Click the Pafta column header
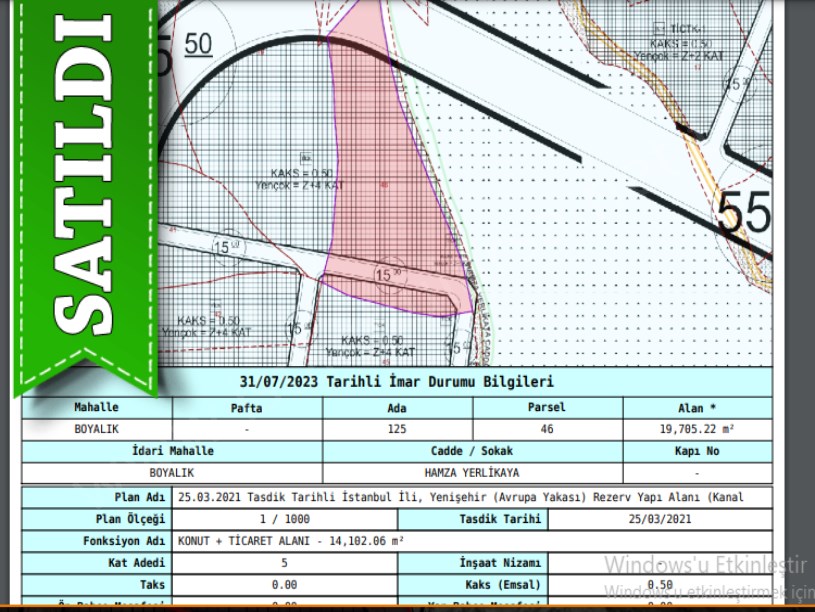The width and height of the screenshot is (815, 612). click(246, 408)
